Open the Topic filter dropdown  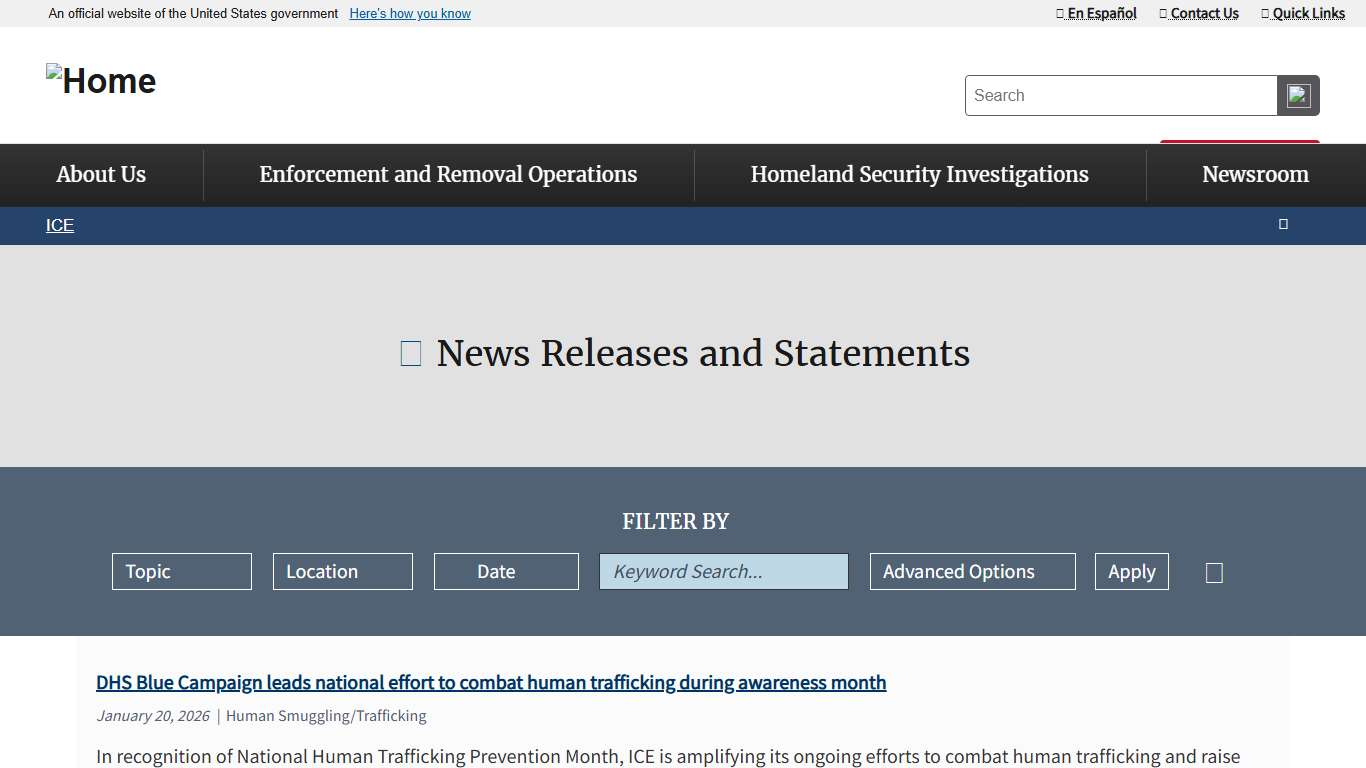point(181,571)
